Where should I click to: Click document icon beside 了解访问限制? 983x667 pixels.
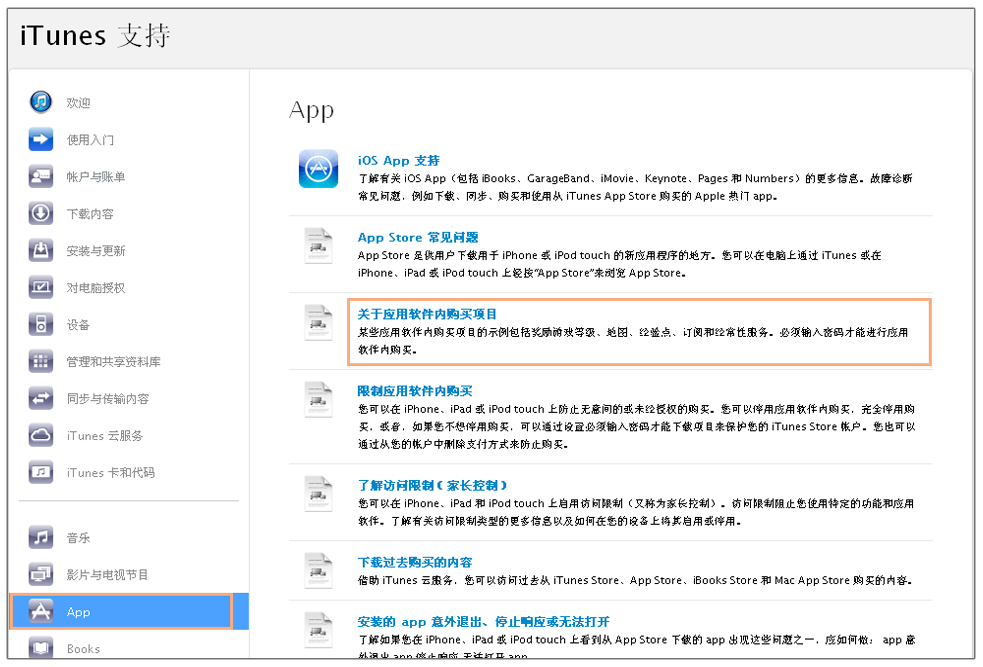[318, 494]
